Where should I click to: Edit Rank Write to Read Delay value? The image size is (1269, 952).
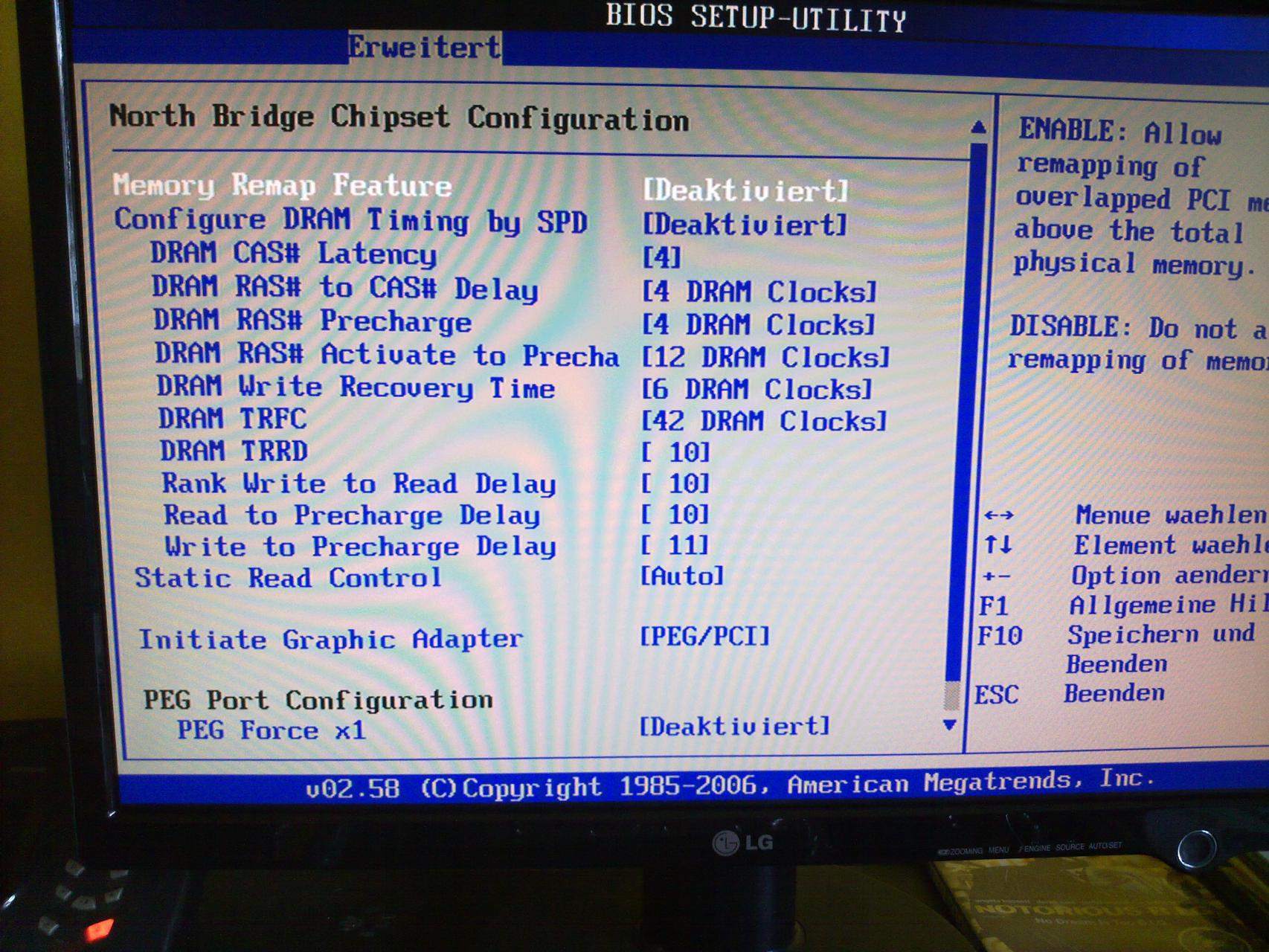tap(676, 483)
